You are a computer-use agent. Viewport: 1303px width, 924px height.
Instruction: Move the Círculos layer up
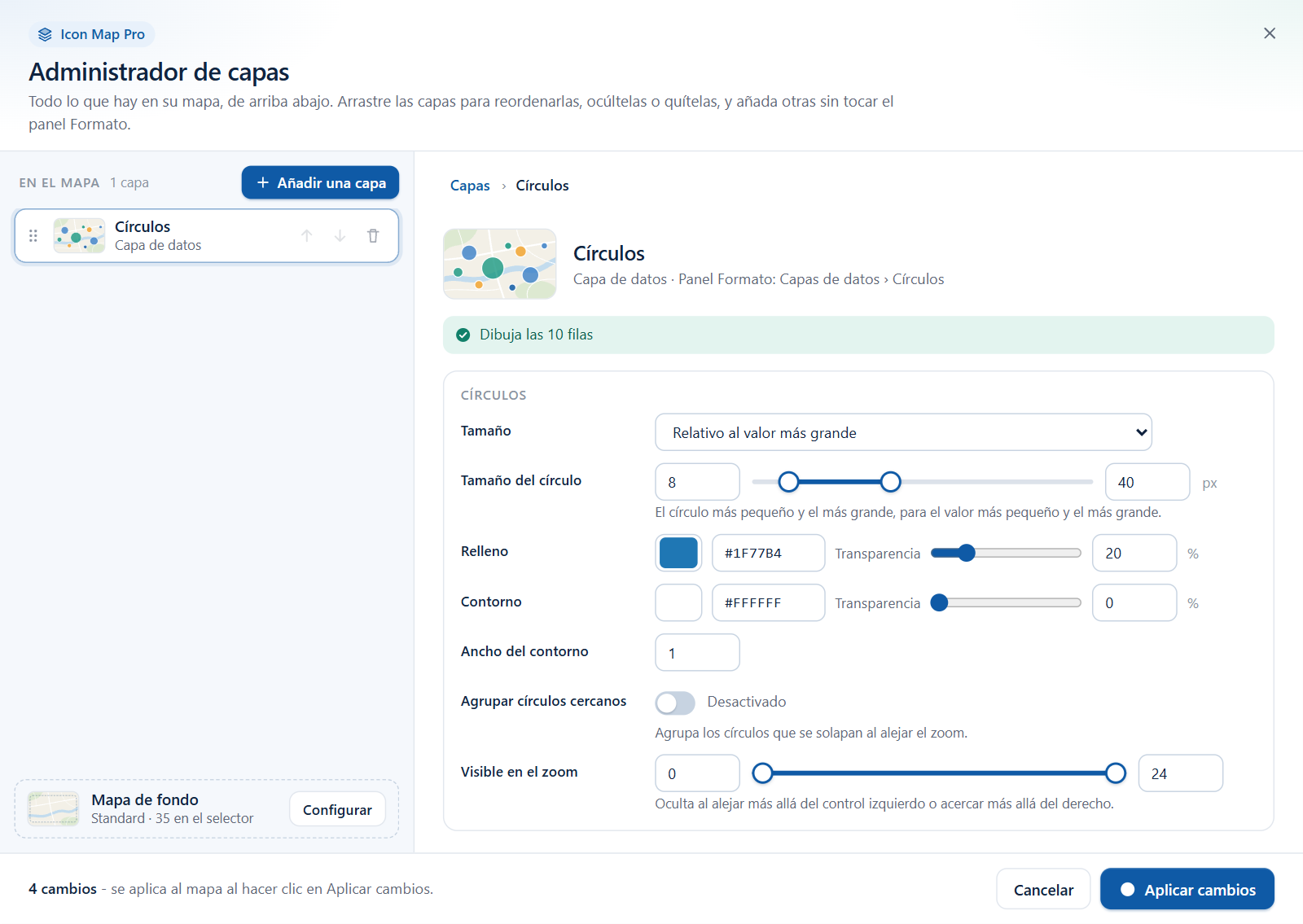[307, 236]
